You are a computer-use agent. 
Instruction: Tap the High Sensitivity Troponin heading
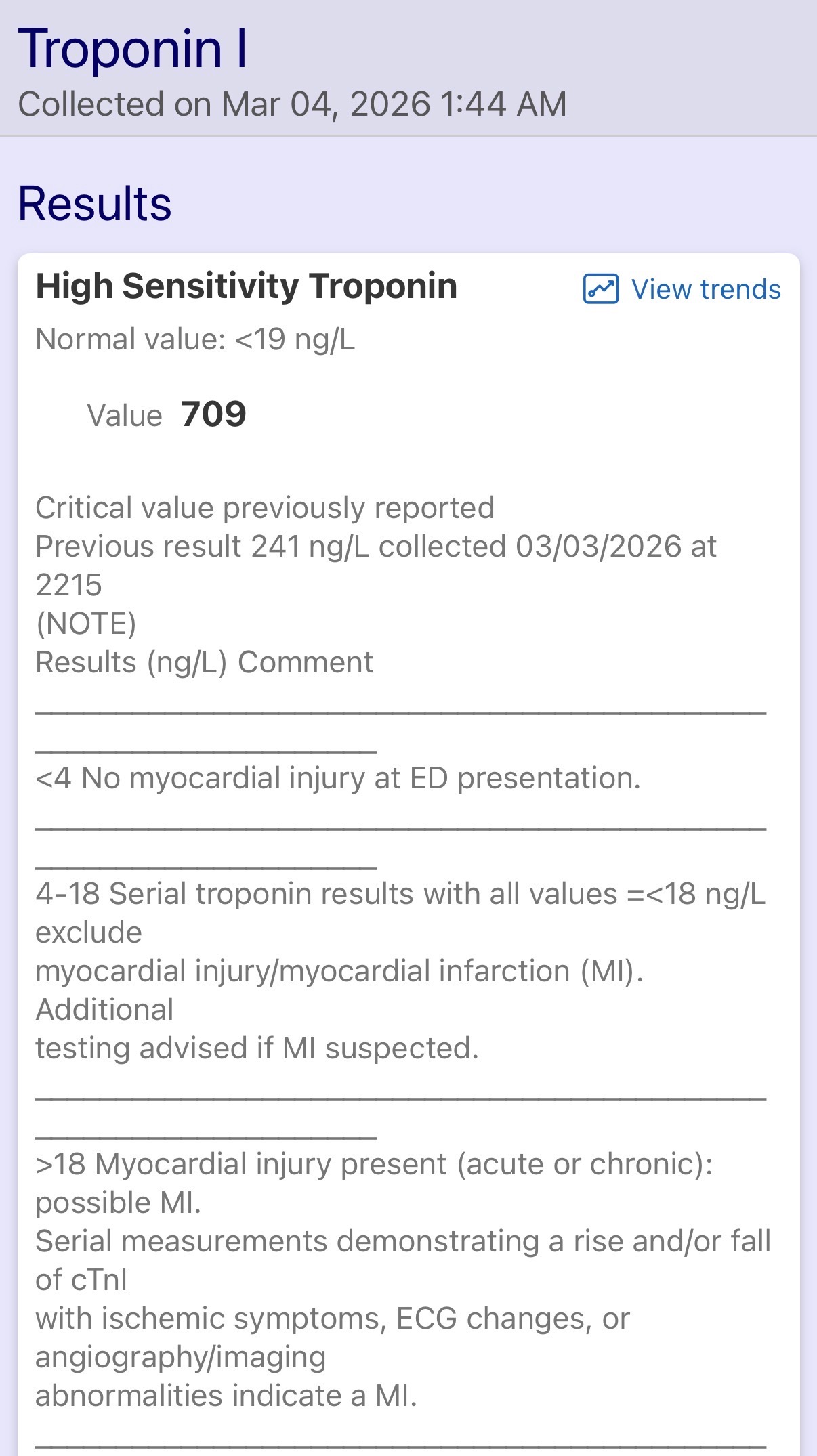[x=246, y=286]
